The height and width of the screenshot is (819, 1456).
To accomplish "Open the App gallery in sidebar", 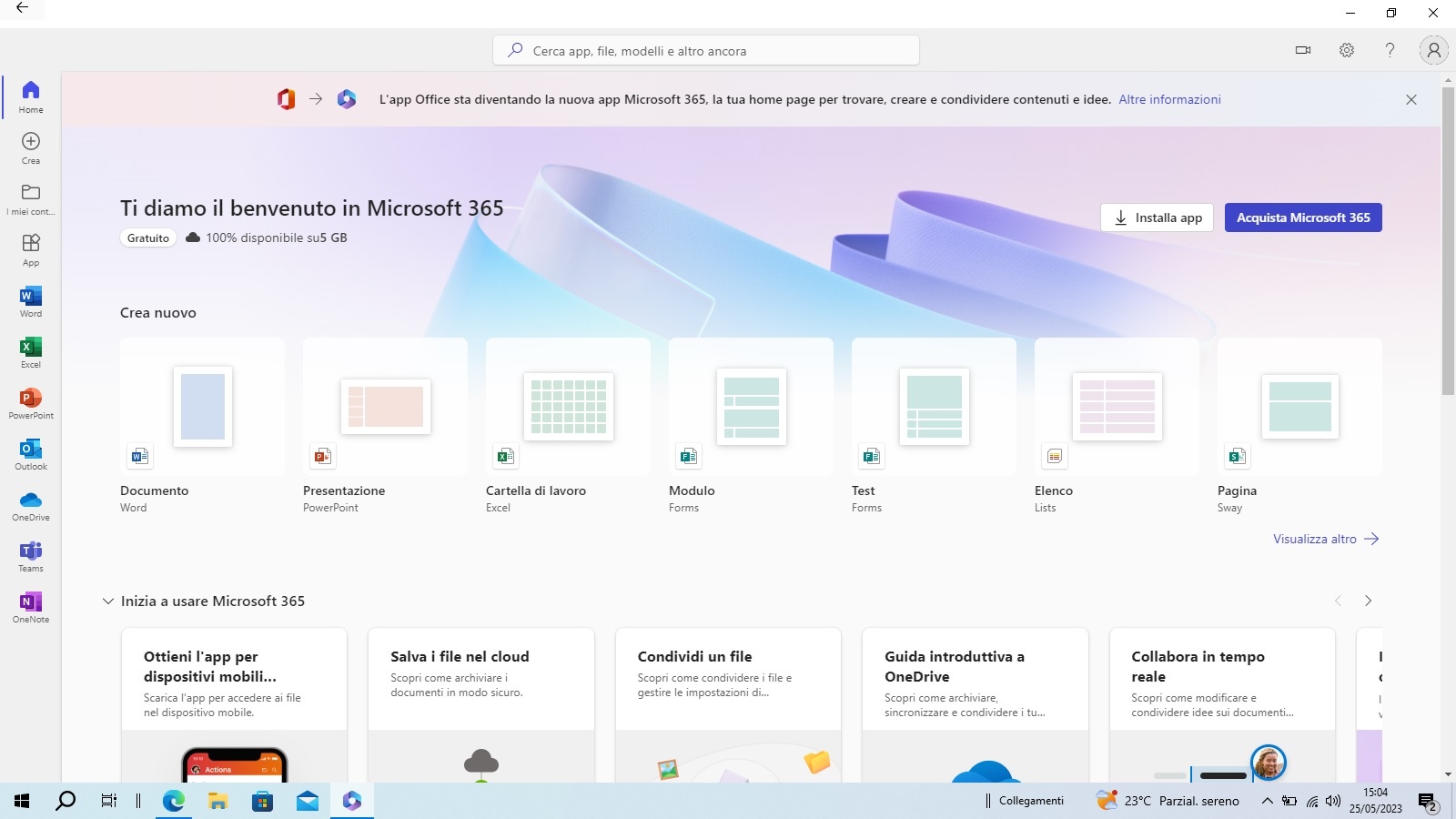I will tap(31, 249).
